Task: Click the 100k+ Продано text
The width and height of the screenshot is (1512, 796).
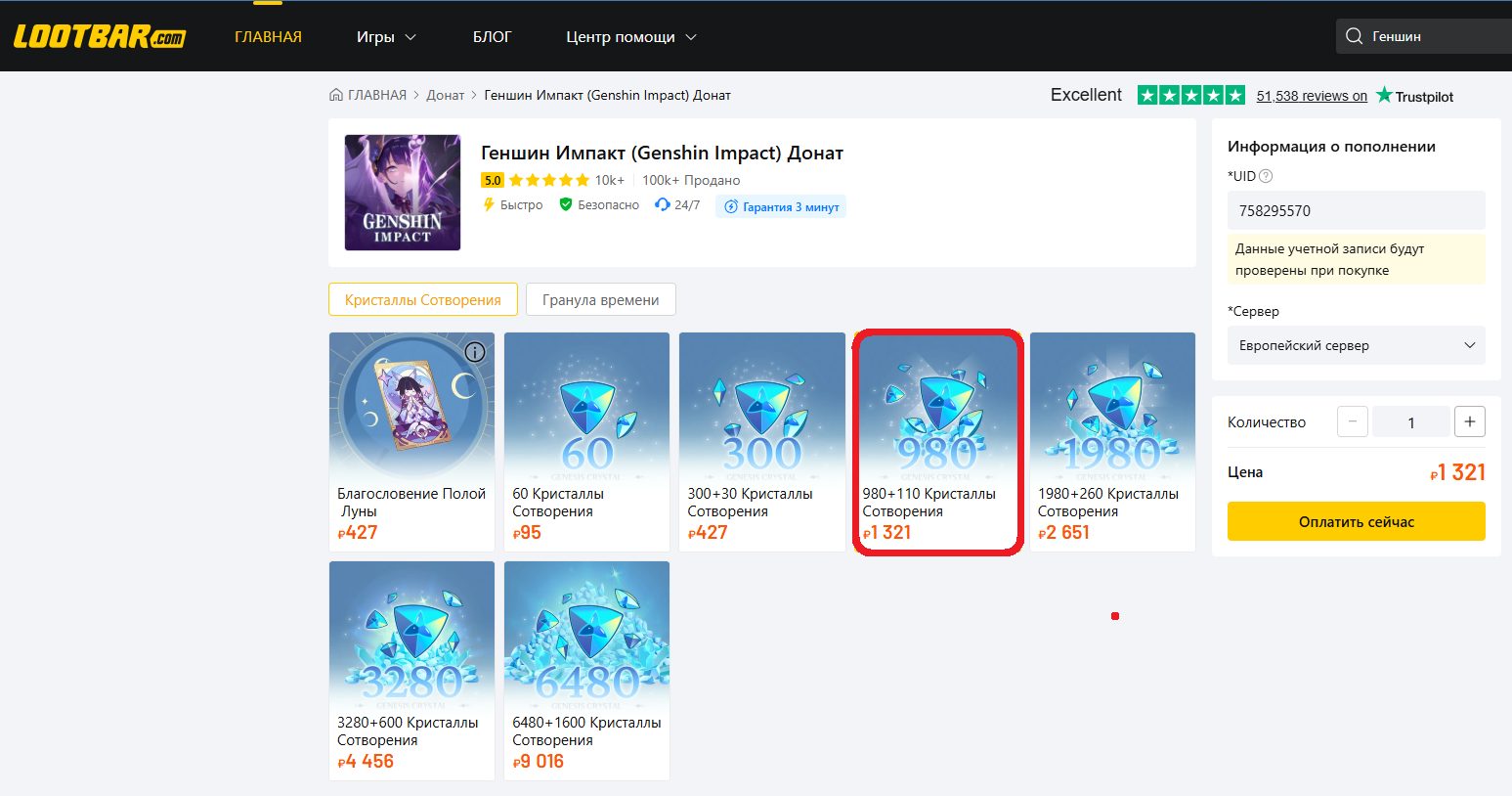Action: tap(691, 180)
